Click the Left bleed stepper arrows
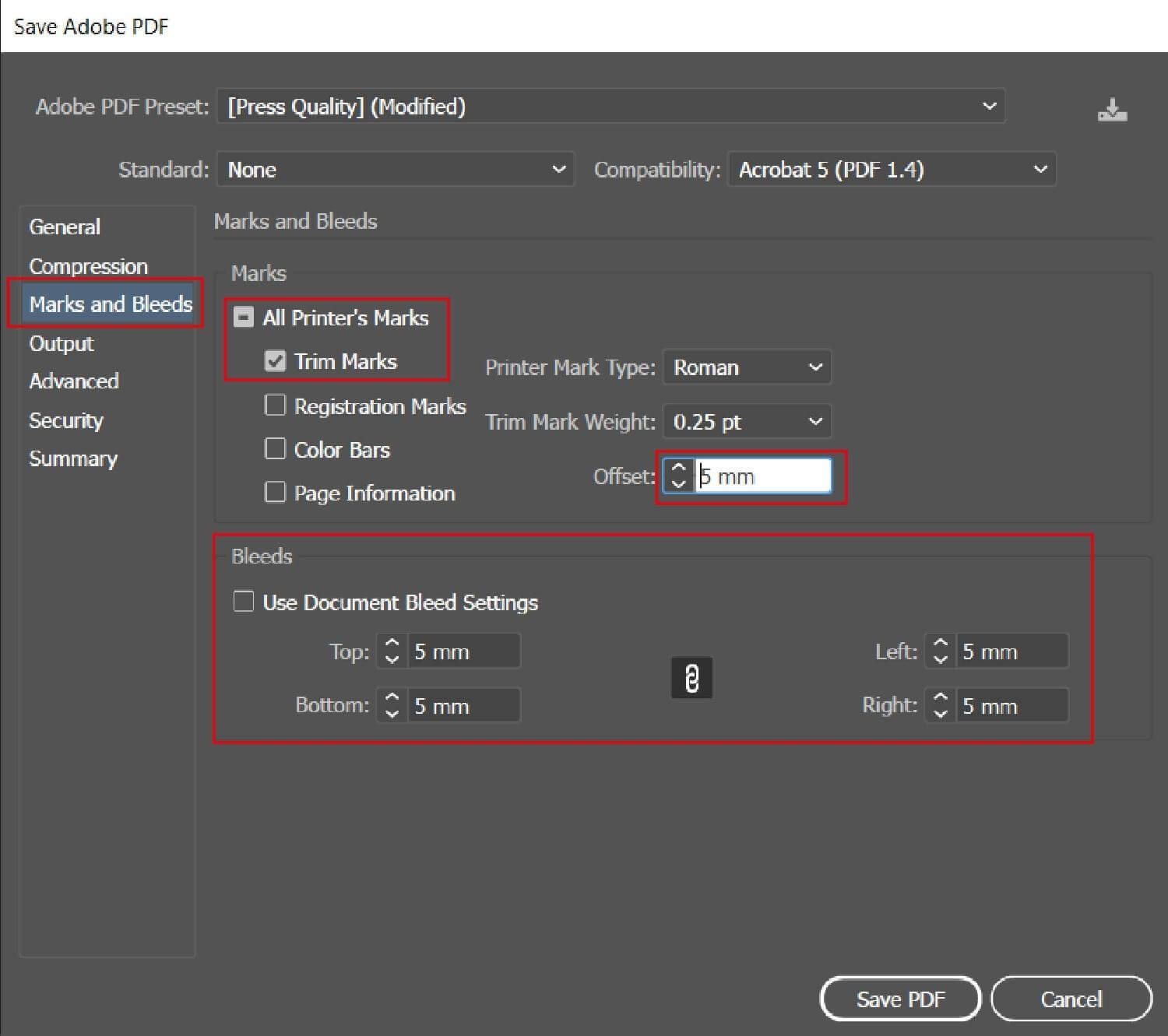The width and height of the screenshot is (1168, 1036). (940, 651)
